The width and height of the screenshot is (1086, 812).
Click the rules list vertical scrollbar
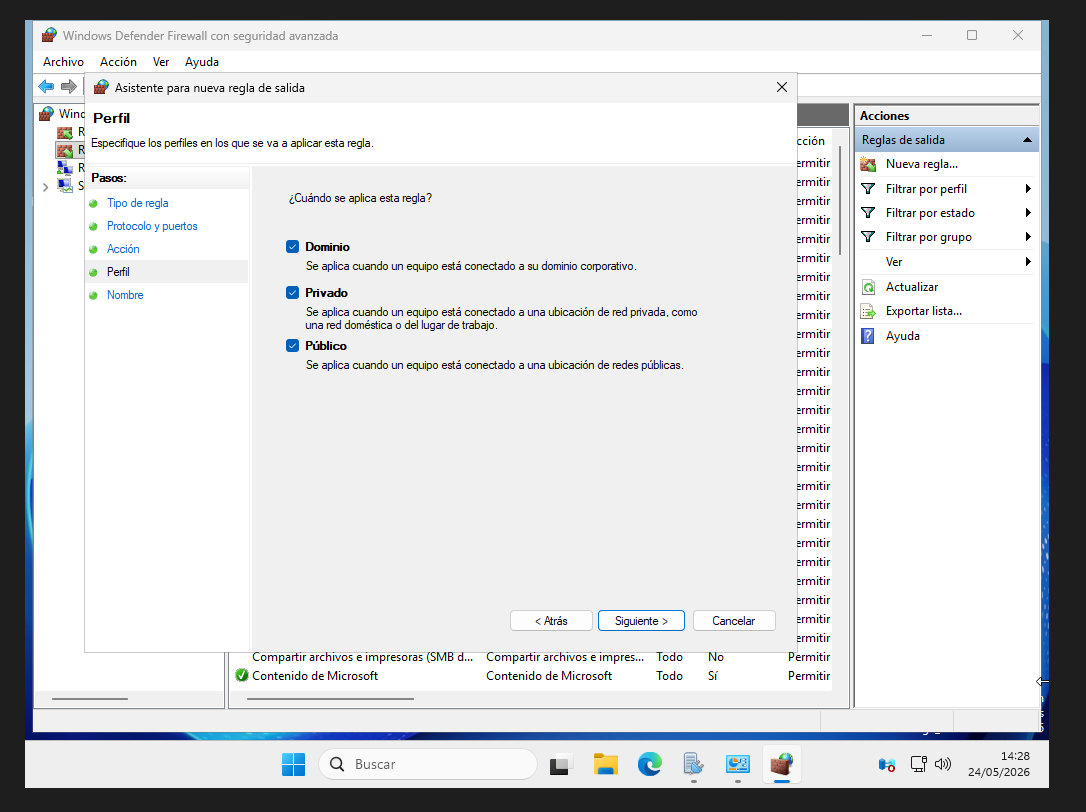click(840, 201)
